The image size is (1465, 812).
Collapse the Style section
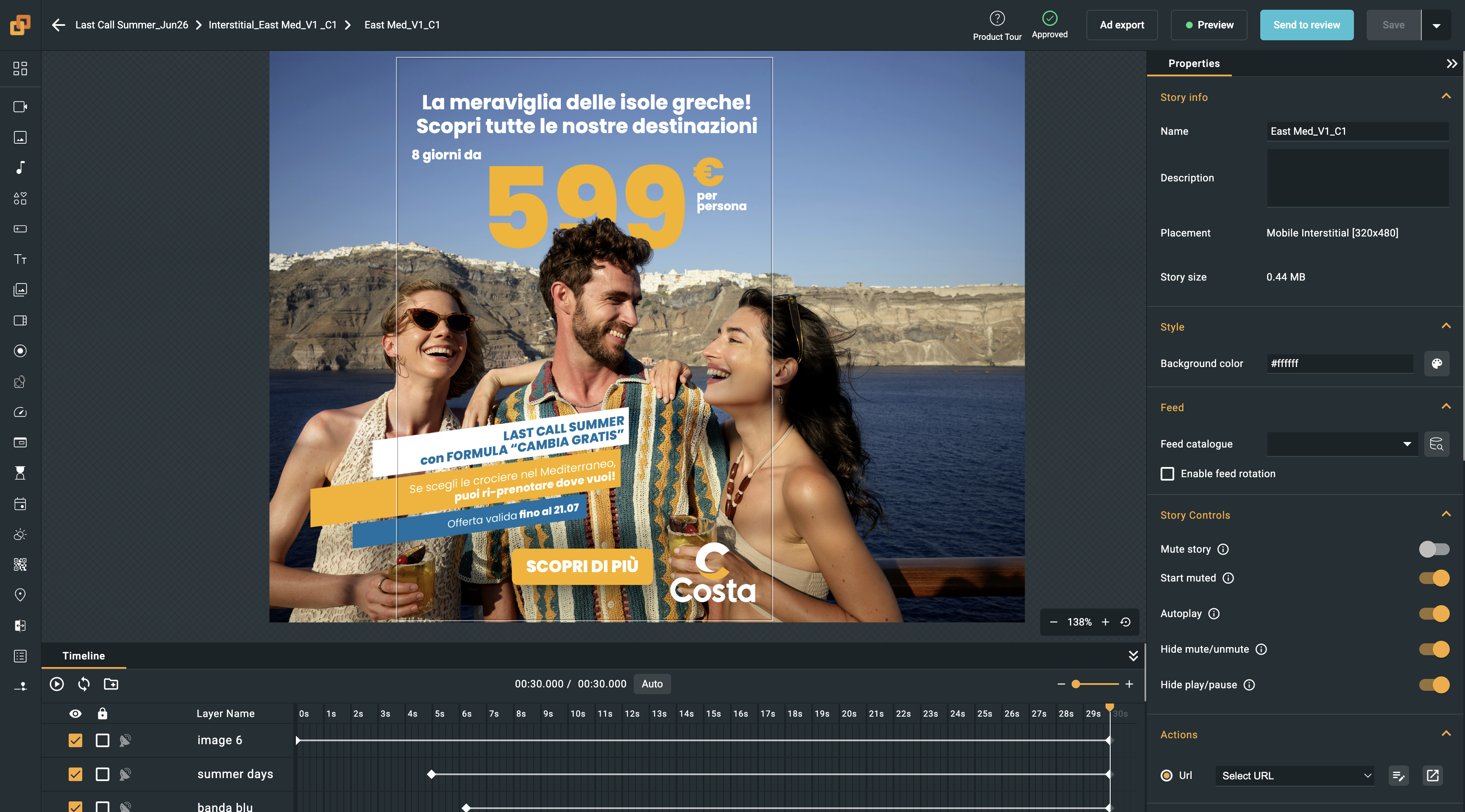(1446, 326)
